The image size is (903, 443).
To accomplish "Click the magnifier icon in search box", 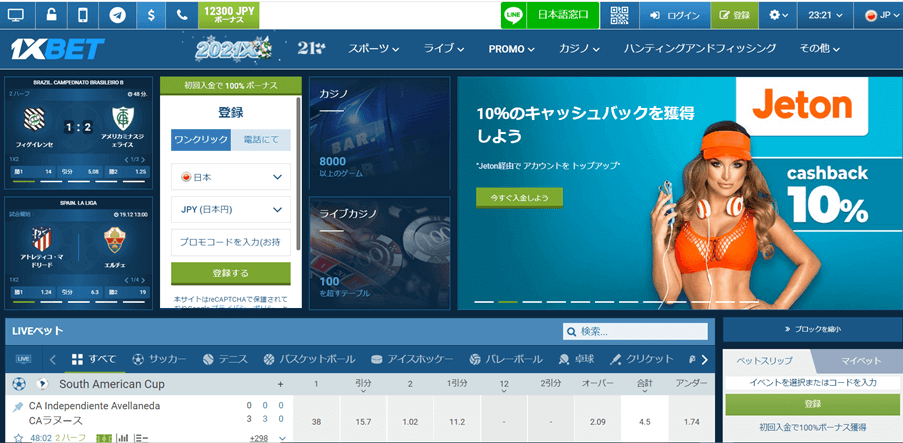I will [x=571, y=331].
